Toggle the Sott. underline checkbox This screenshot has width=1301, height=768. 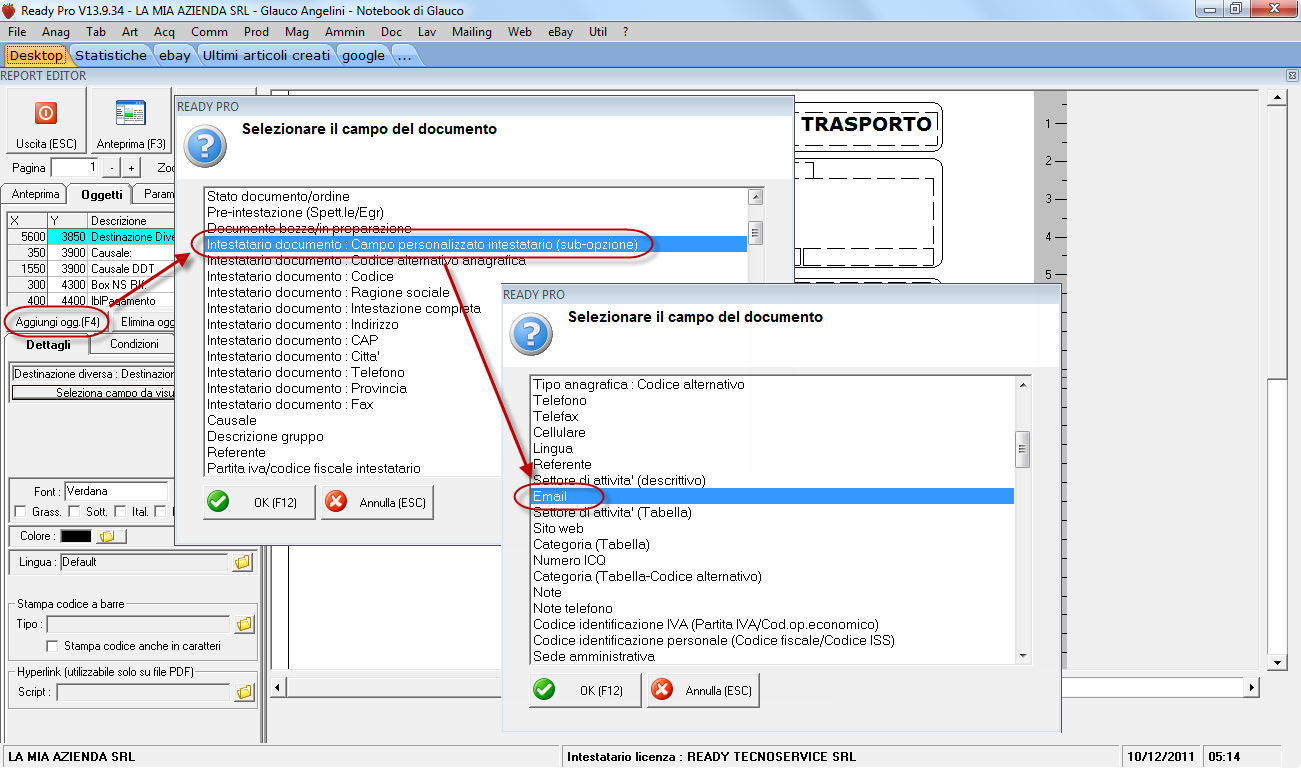pyautogui.click(x=74, y=512)
